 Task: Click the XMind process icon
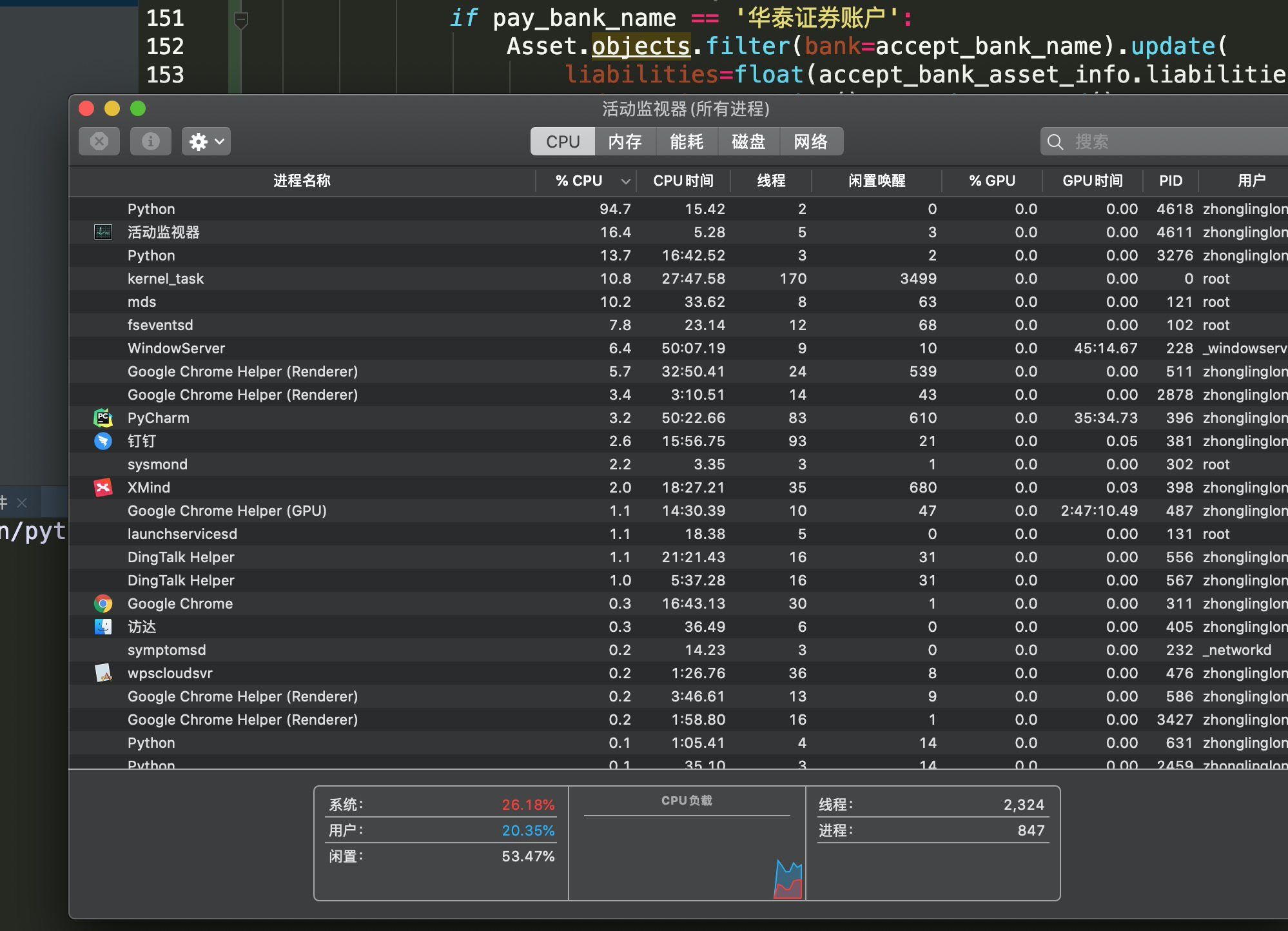pos(103,487)
